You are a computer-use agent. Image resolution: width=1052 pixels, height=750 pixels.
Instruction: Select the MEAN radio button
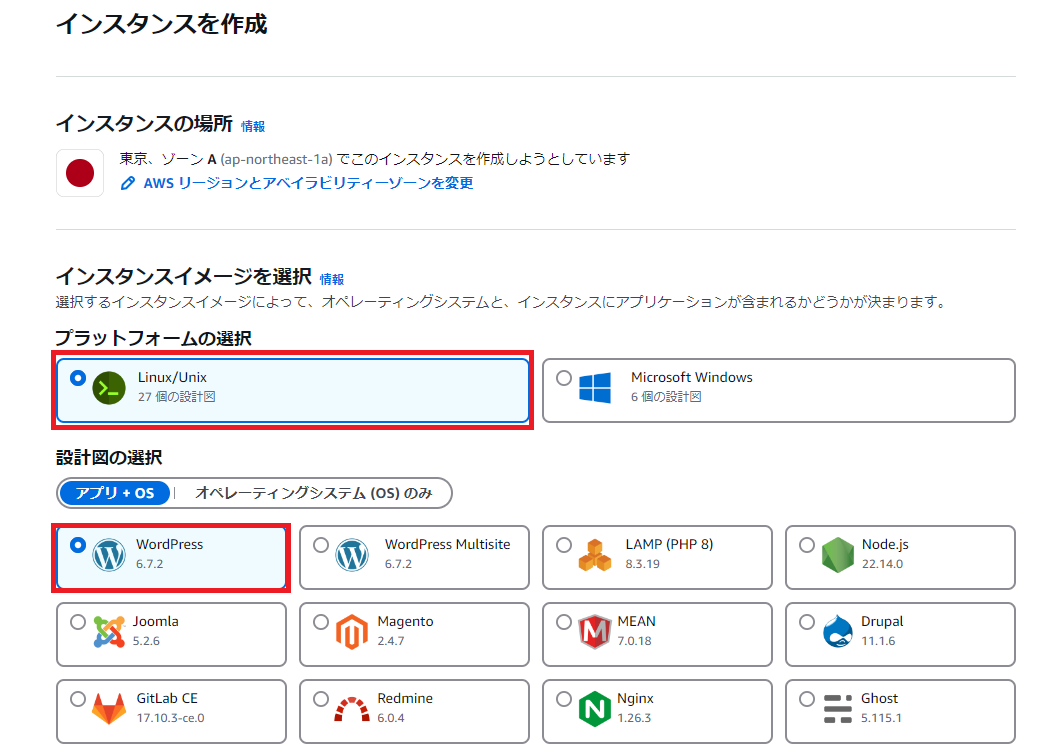pyautogui.click(x=564, y=622)
